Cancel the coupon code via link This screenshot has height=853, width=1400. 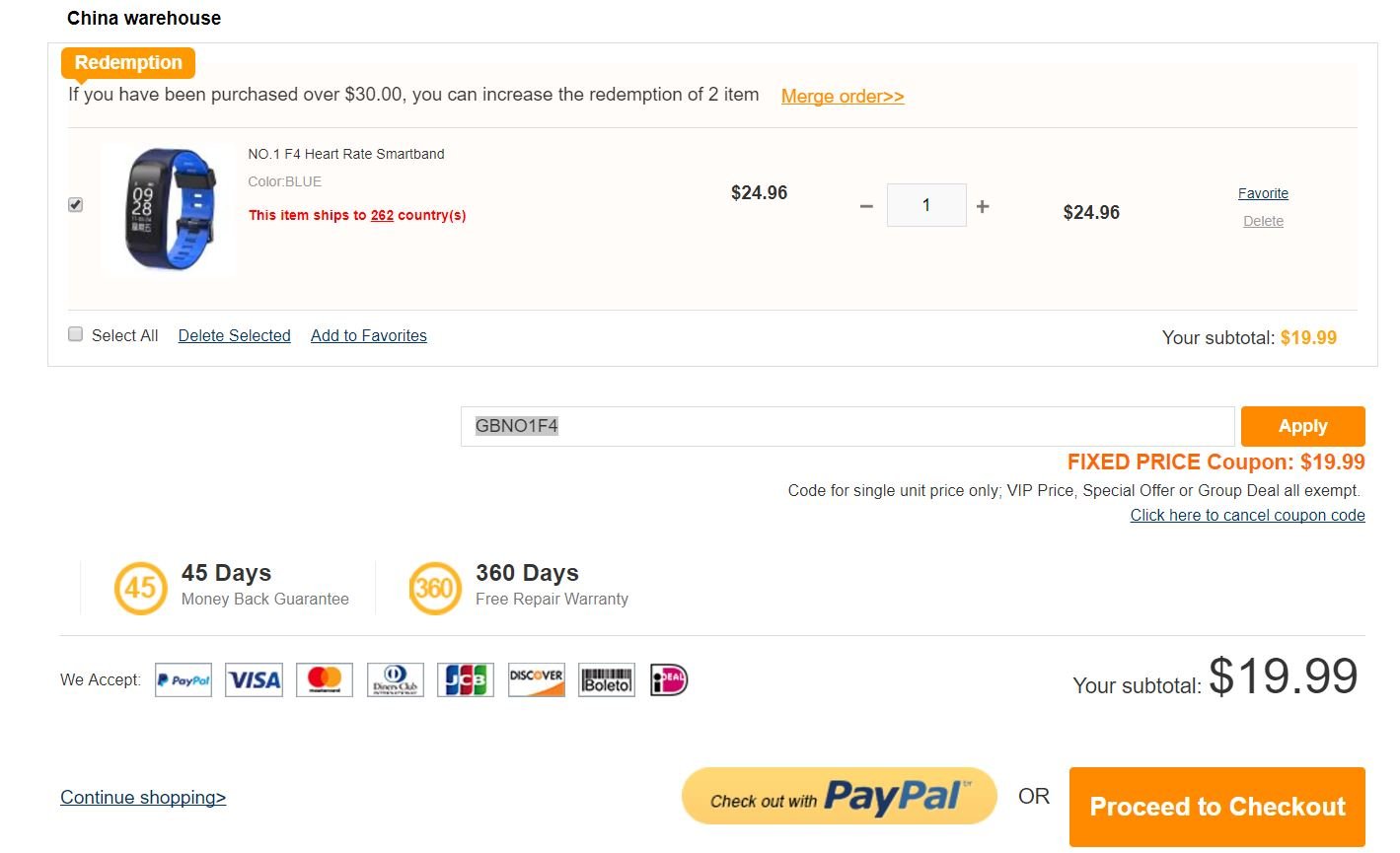click(1247, 515)
